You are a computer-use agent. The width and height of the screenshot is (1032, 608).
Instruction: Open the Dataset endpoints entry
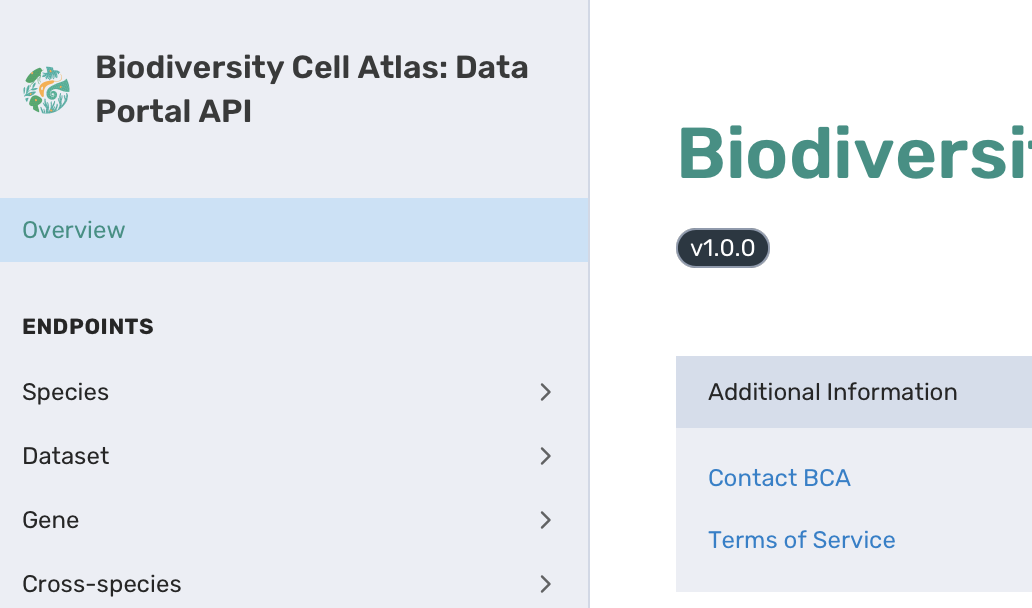pos(66,456)
